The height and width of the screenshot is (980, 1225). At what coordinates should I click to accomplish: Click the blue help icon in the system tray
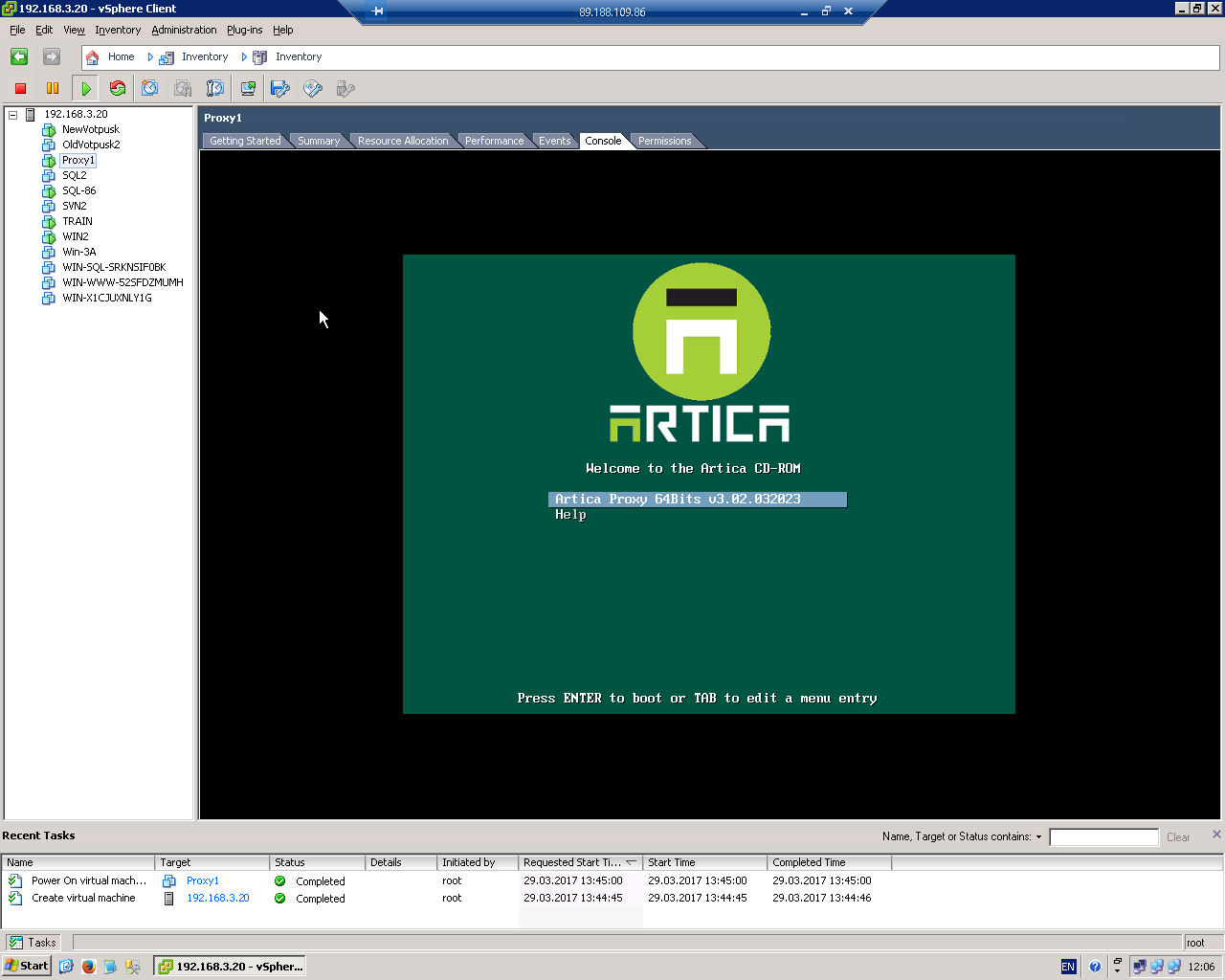click(x=1095, y=967)
